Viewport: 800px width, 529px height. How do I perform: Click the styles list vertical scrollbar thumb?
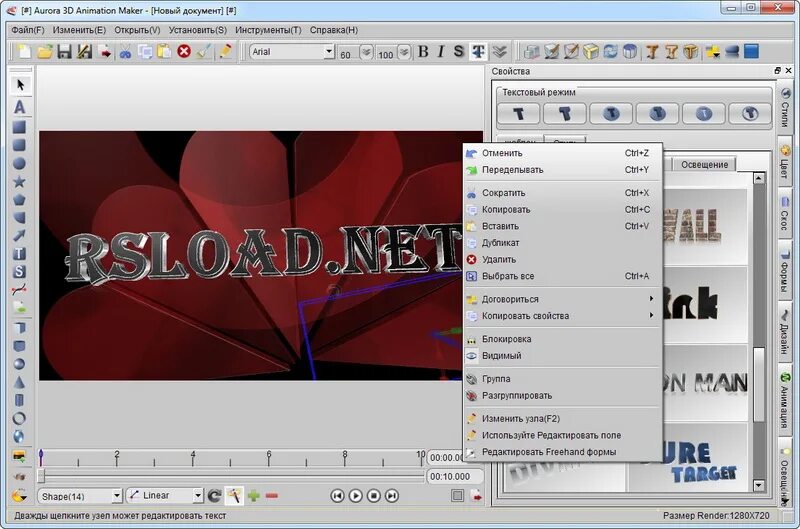[759, 384]
